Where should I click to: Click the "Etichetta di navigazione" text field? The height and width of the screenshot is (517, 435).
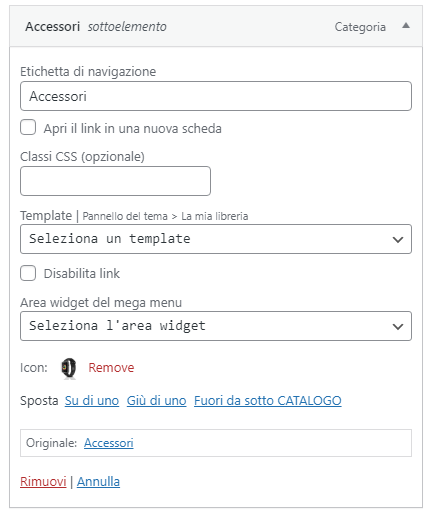[216, 96]
